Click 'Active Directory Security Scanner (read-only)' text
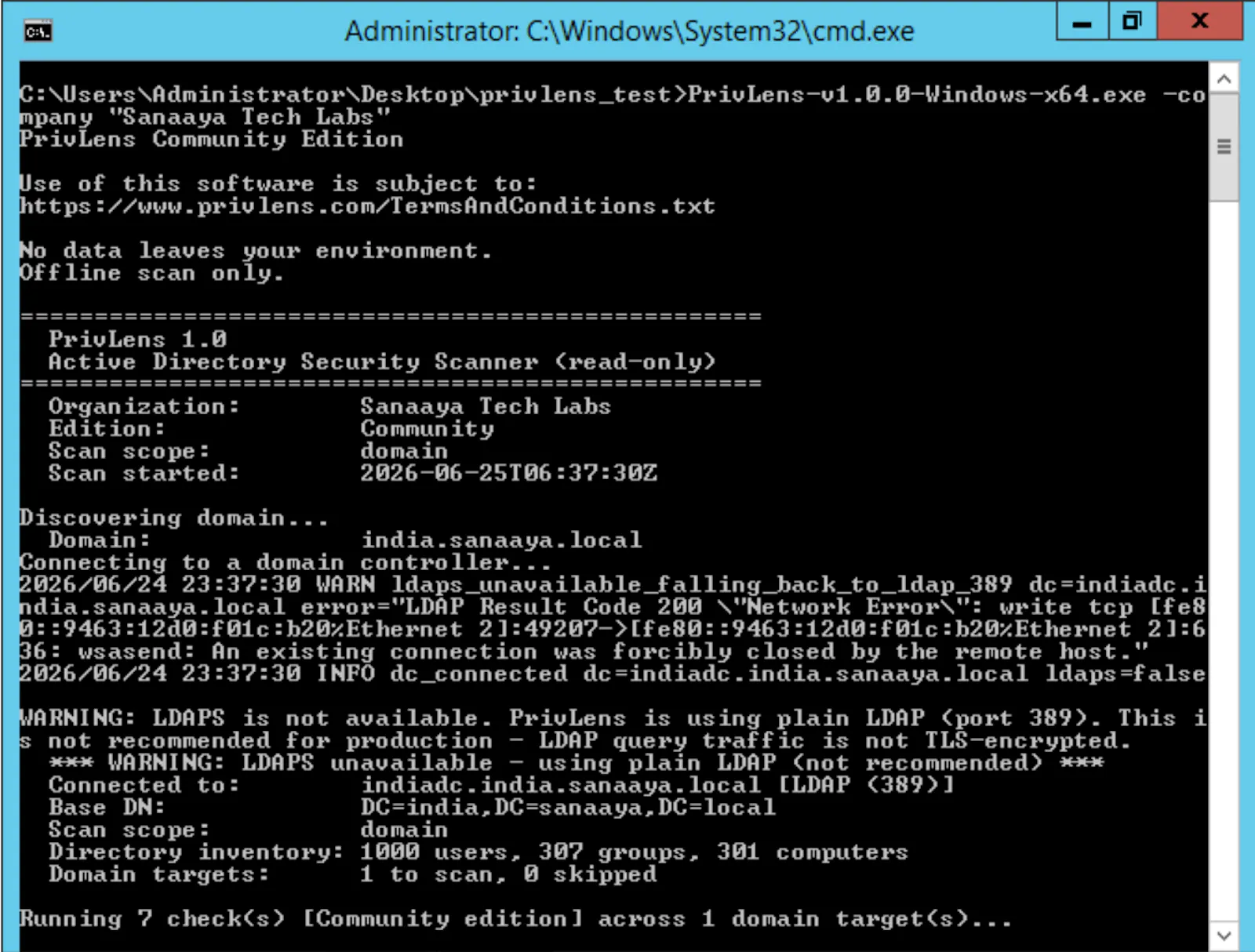The height and width of the screenshot is (952, 1255). coord(382,362)
